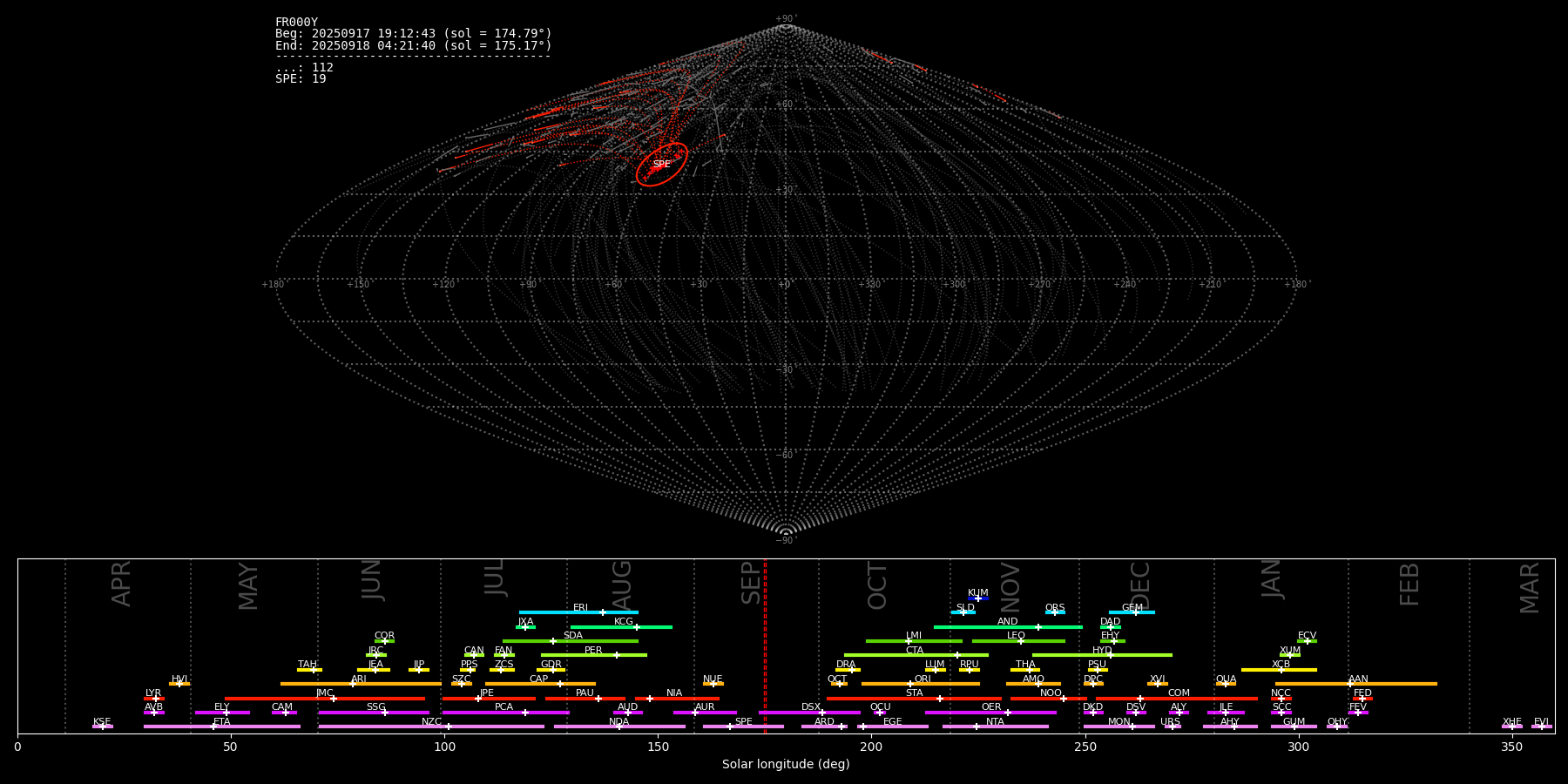The width and height of the screenshot is (1568, 784).
Task: Click the STA shower label
Action: tap(914, 693)
